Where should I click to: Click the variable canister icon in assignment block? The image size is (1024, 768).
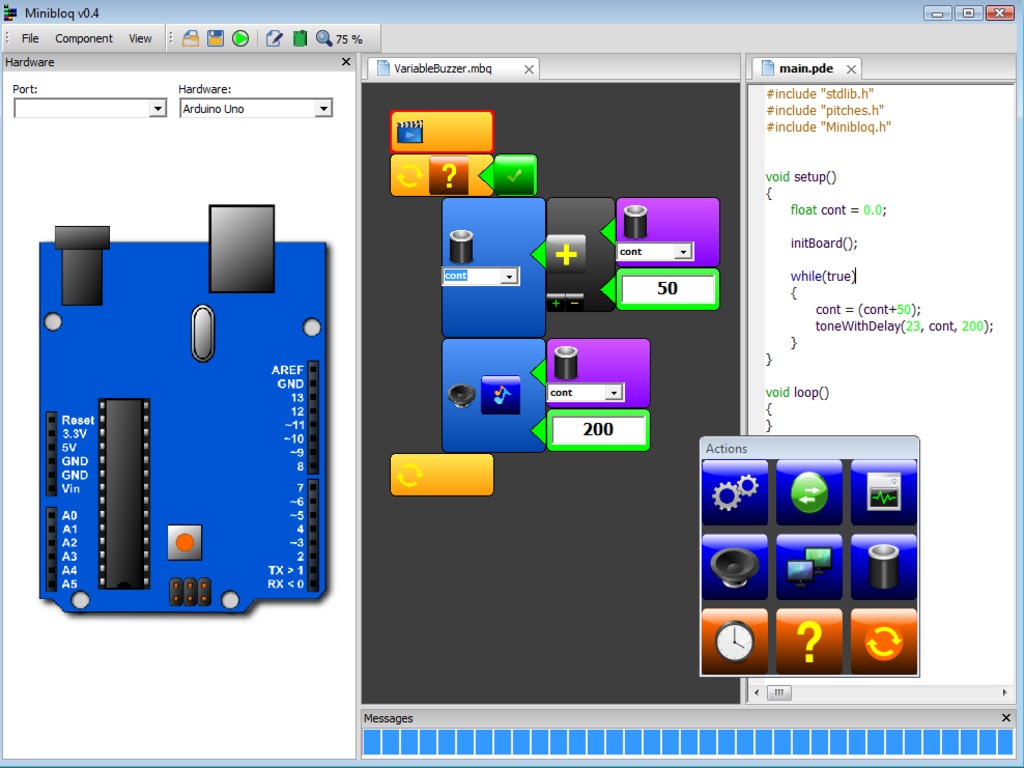[x=462, y=247]
